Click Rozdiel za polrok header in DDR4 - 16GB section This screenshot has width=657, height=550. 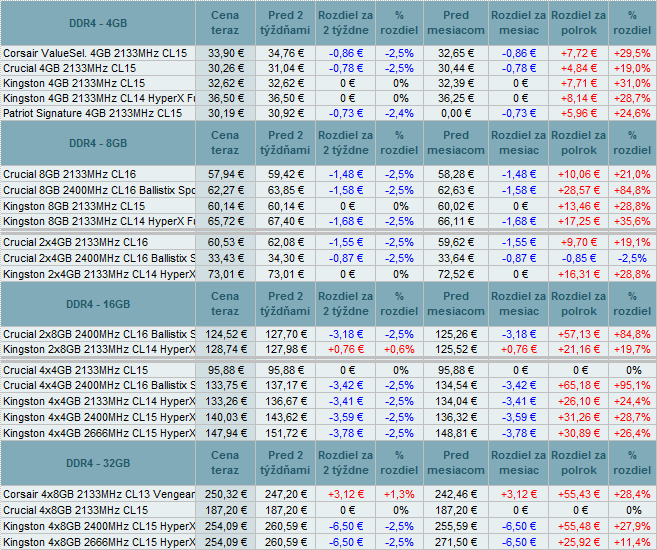tap(579, 304)
